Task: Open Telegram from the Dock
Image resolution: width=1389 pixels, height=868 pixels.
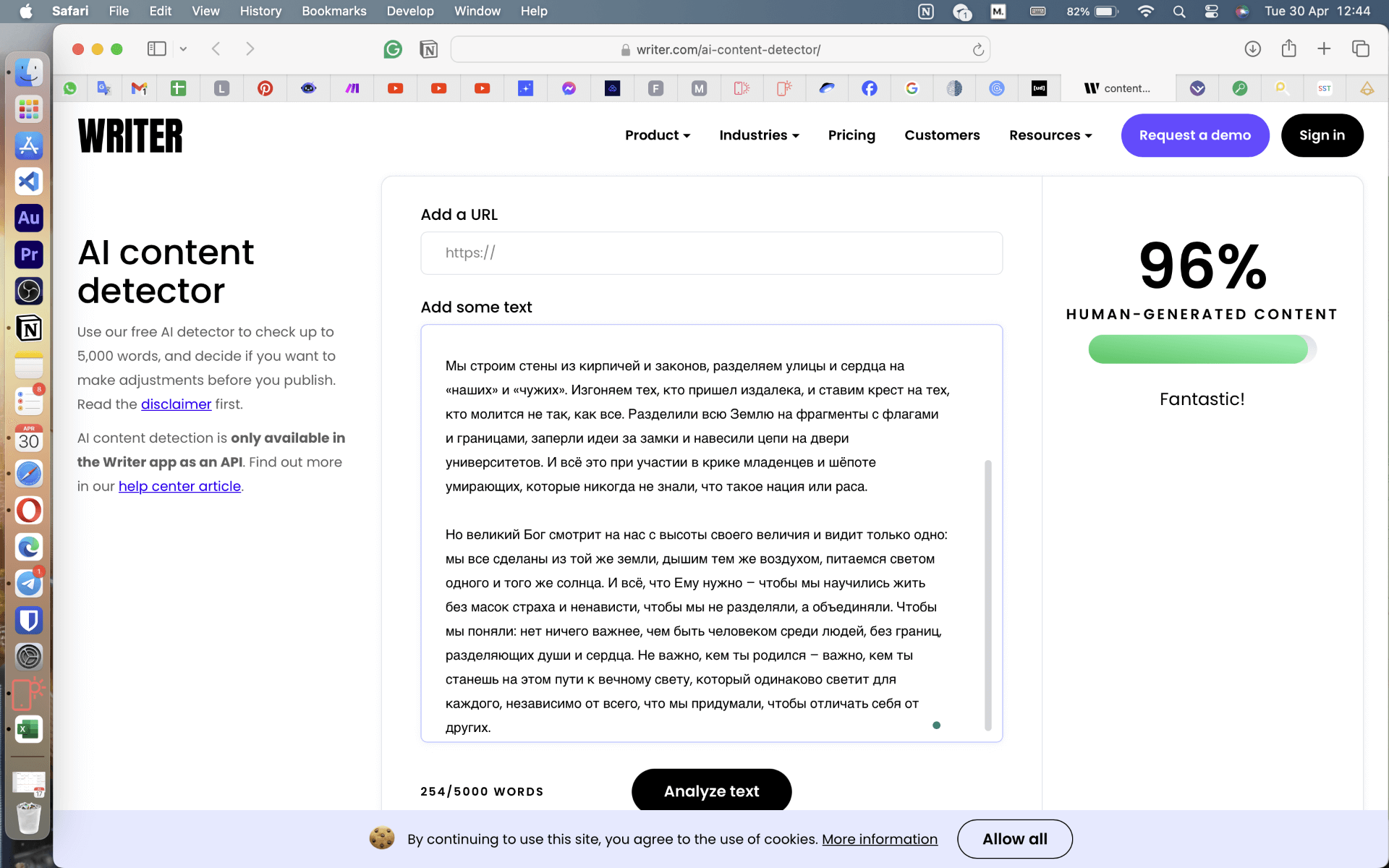Action: click(29, 583)
